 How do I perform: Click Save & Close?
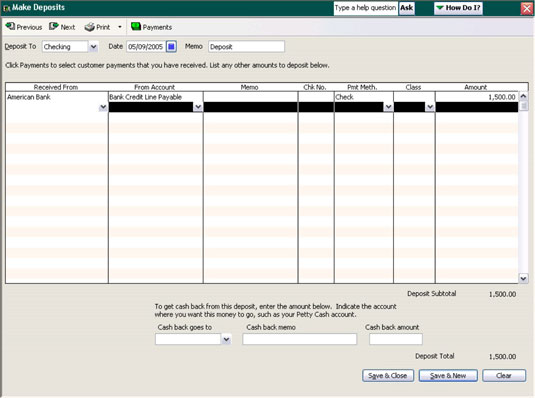click(388, 375)
